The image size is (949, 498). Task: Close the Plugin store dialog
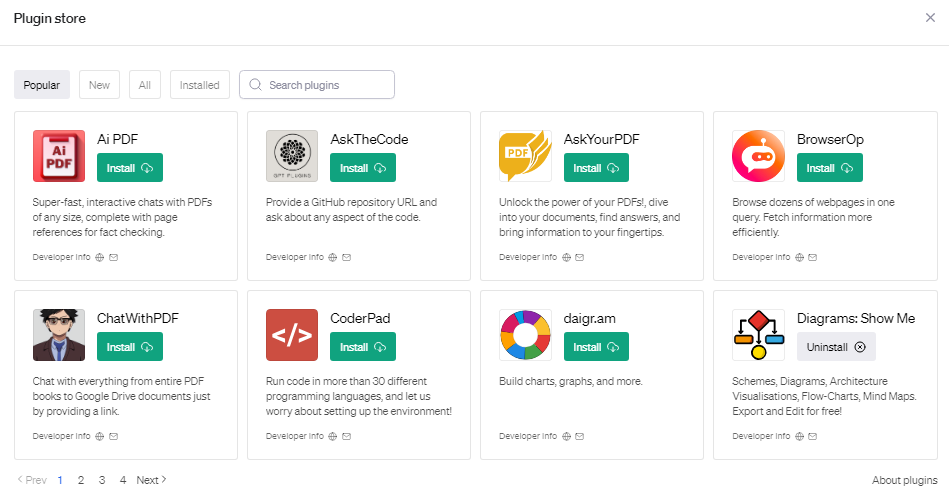click(930, 18)
